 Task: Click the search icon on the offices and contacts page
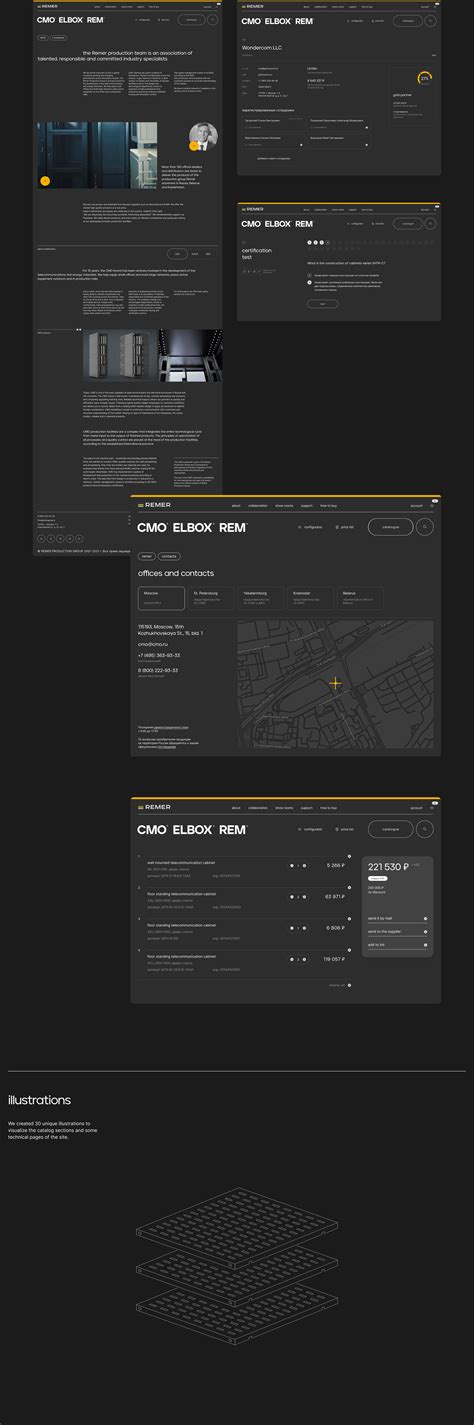tap(425, 526)
